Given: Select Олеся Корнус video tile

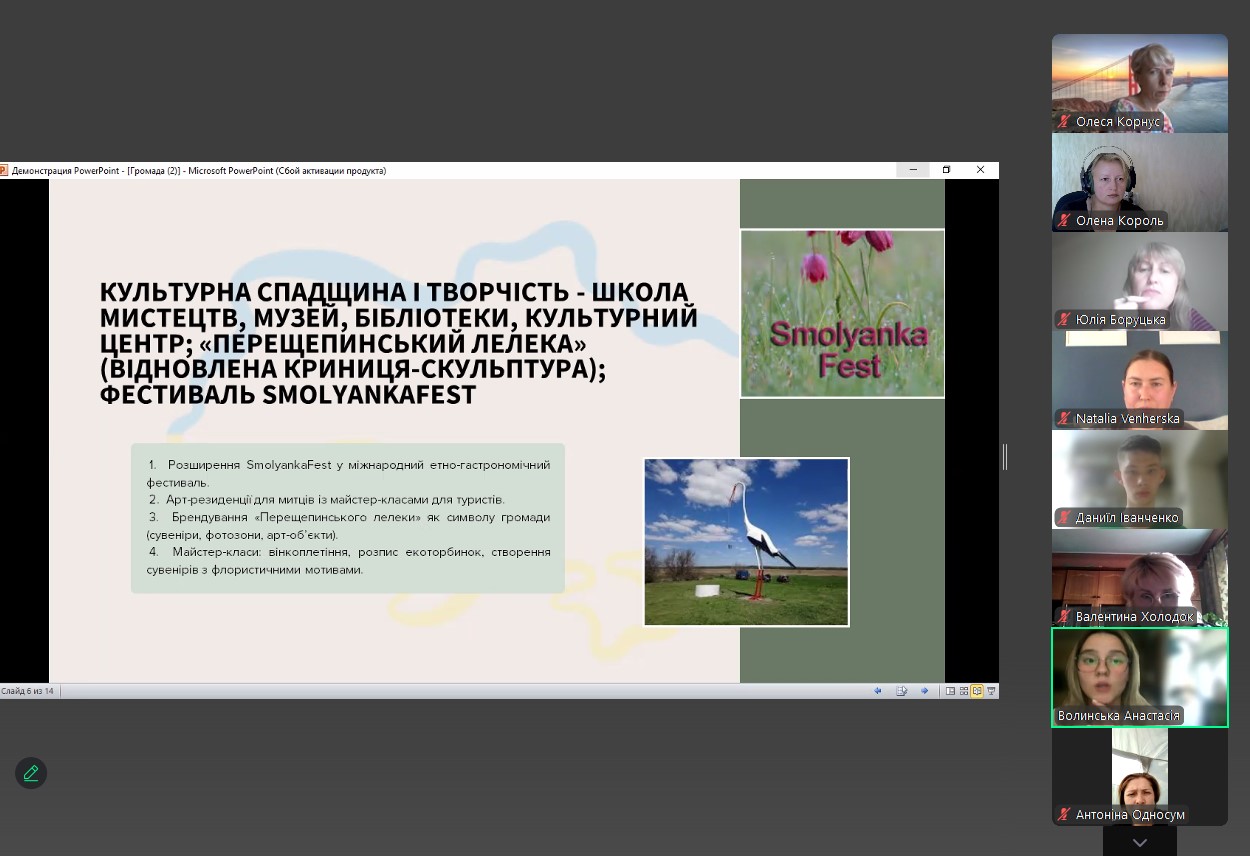Looking at the screenshot, I should 1140,83.
